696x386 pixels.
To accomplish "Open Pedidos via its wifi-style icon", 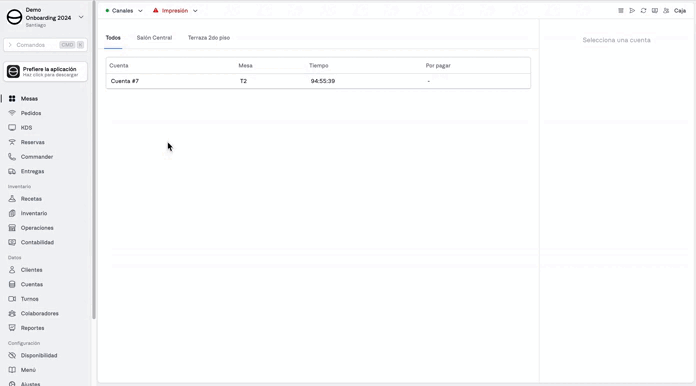I will (x=12, y=113).
